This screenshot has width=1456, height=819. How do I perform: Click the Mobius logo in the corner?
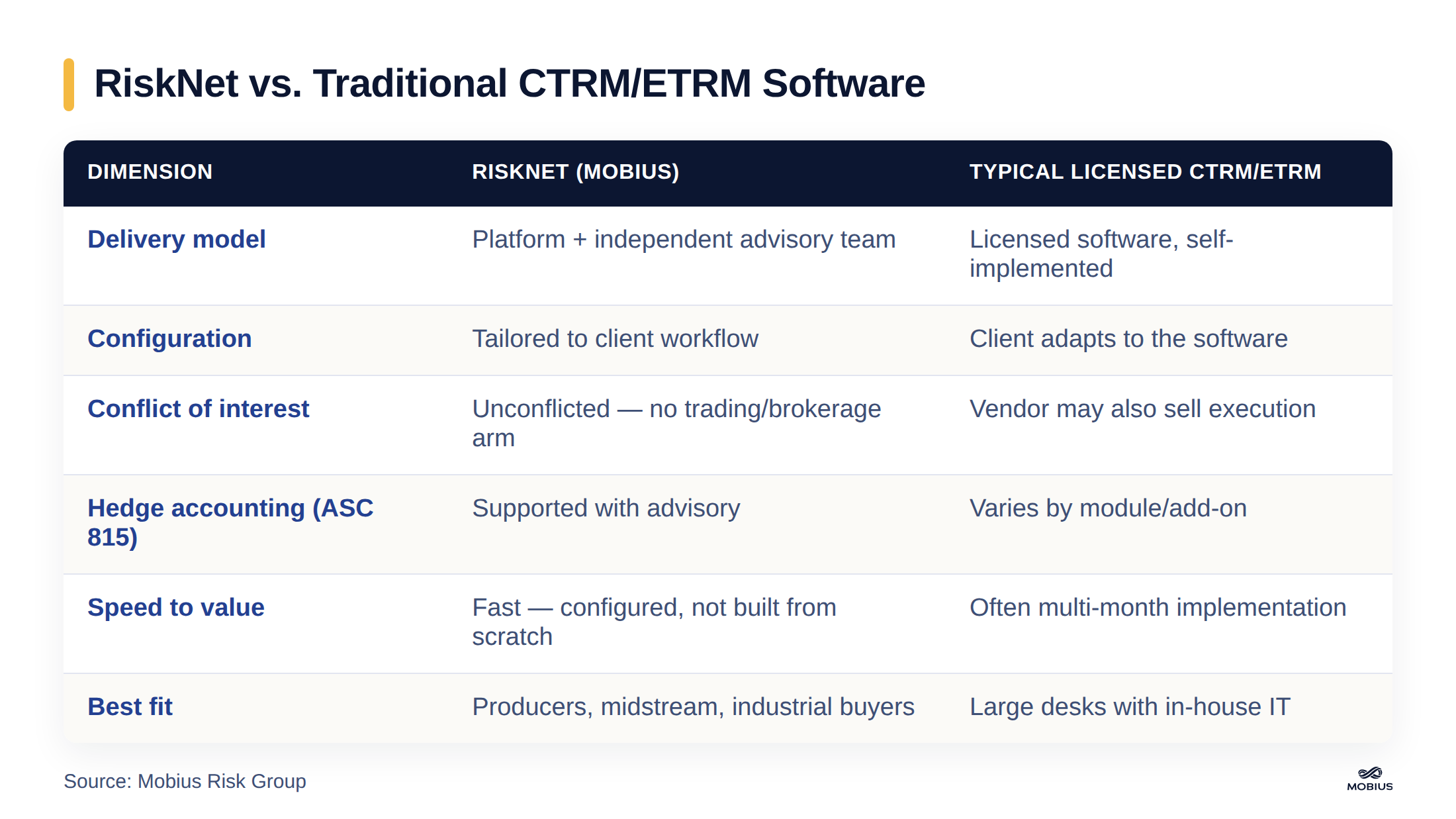coord(1369,779)
